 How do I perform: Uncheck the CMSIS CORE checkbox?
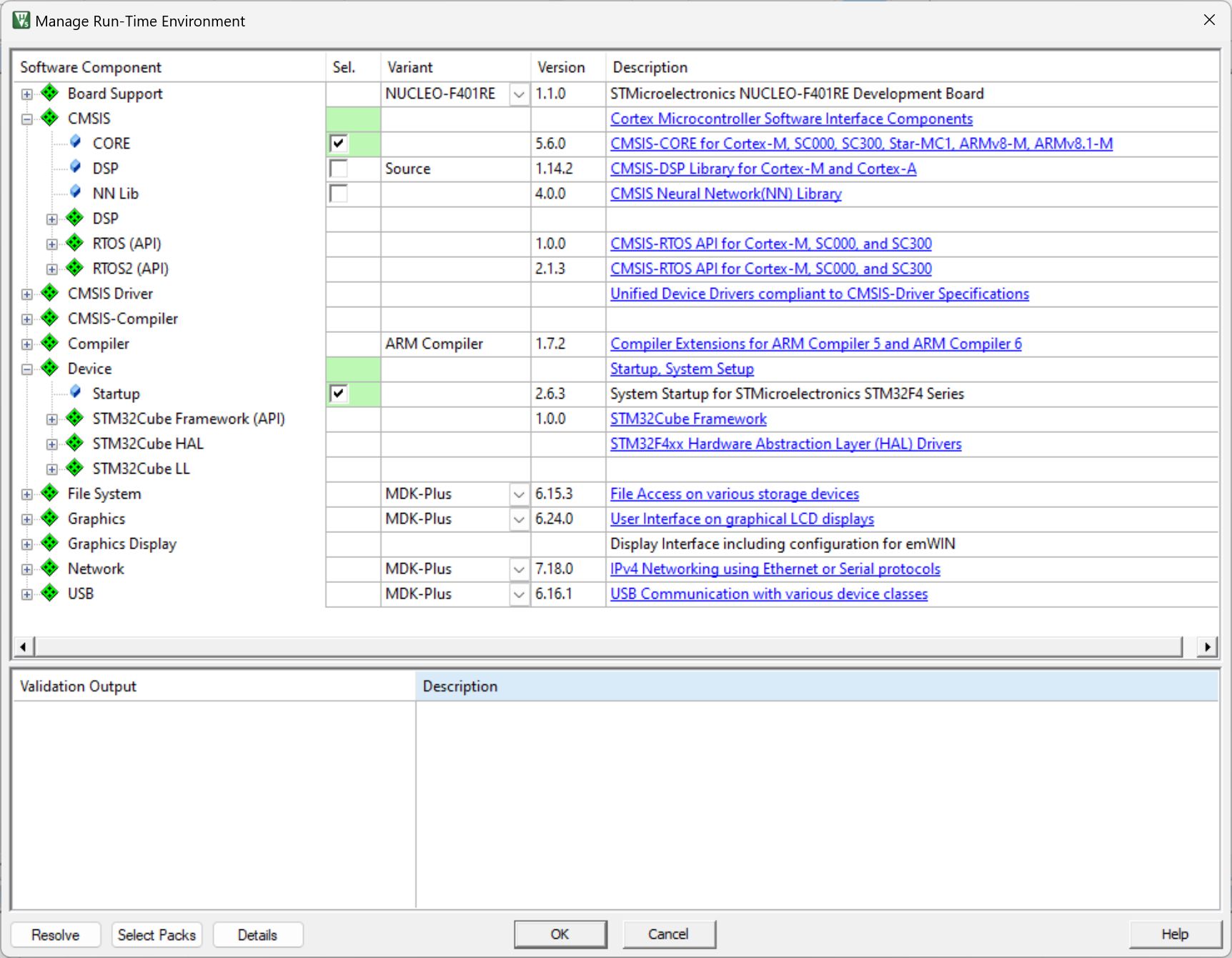[x=339, y=144]
